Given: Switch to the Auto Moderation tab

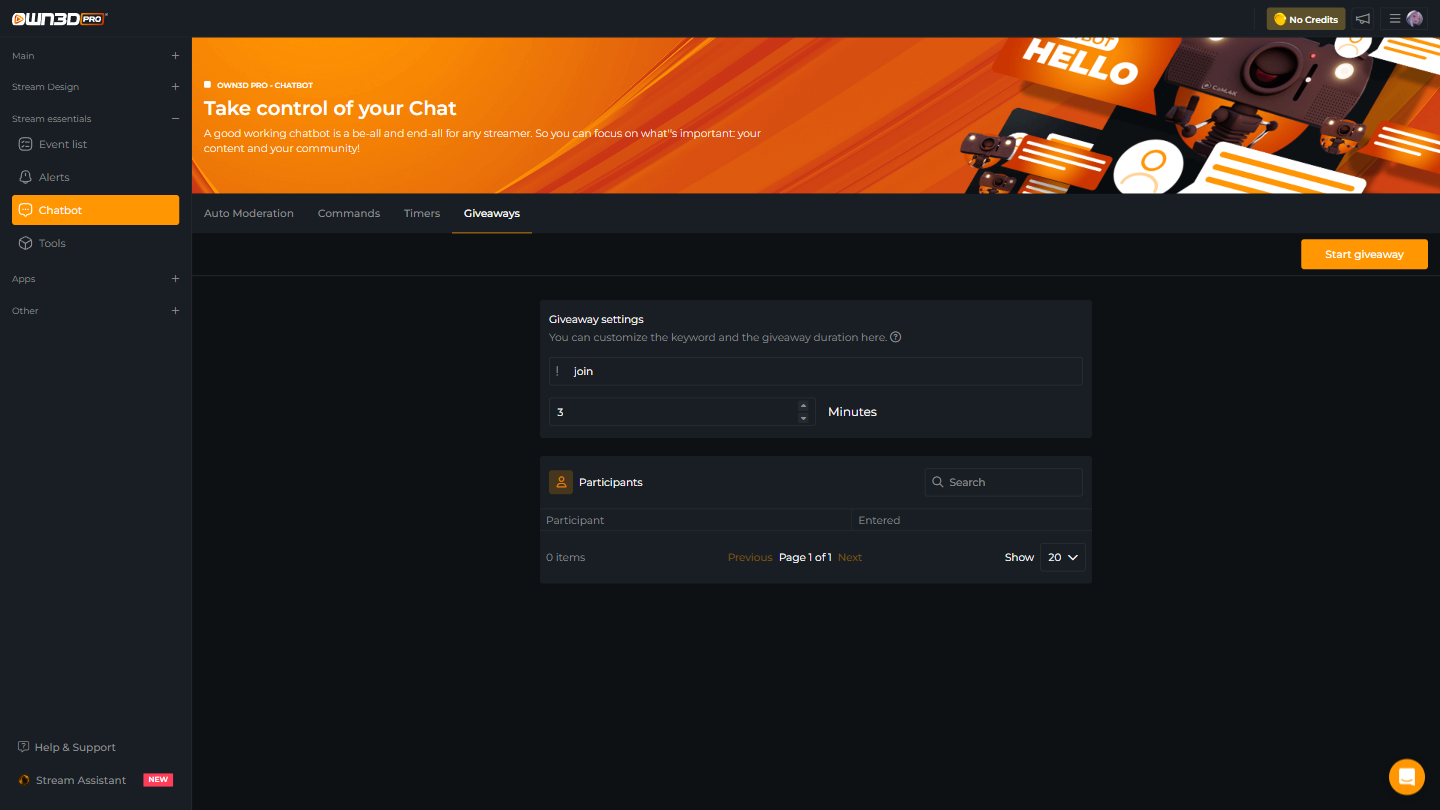Looking at the screenshot, I should [x=249, y=213].
